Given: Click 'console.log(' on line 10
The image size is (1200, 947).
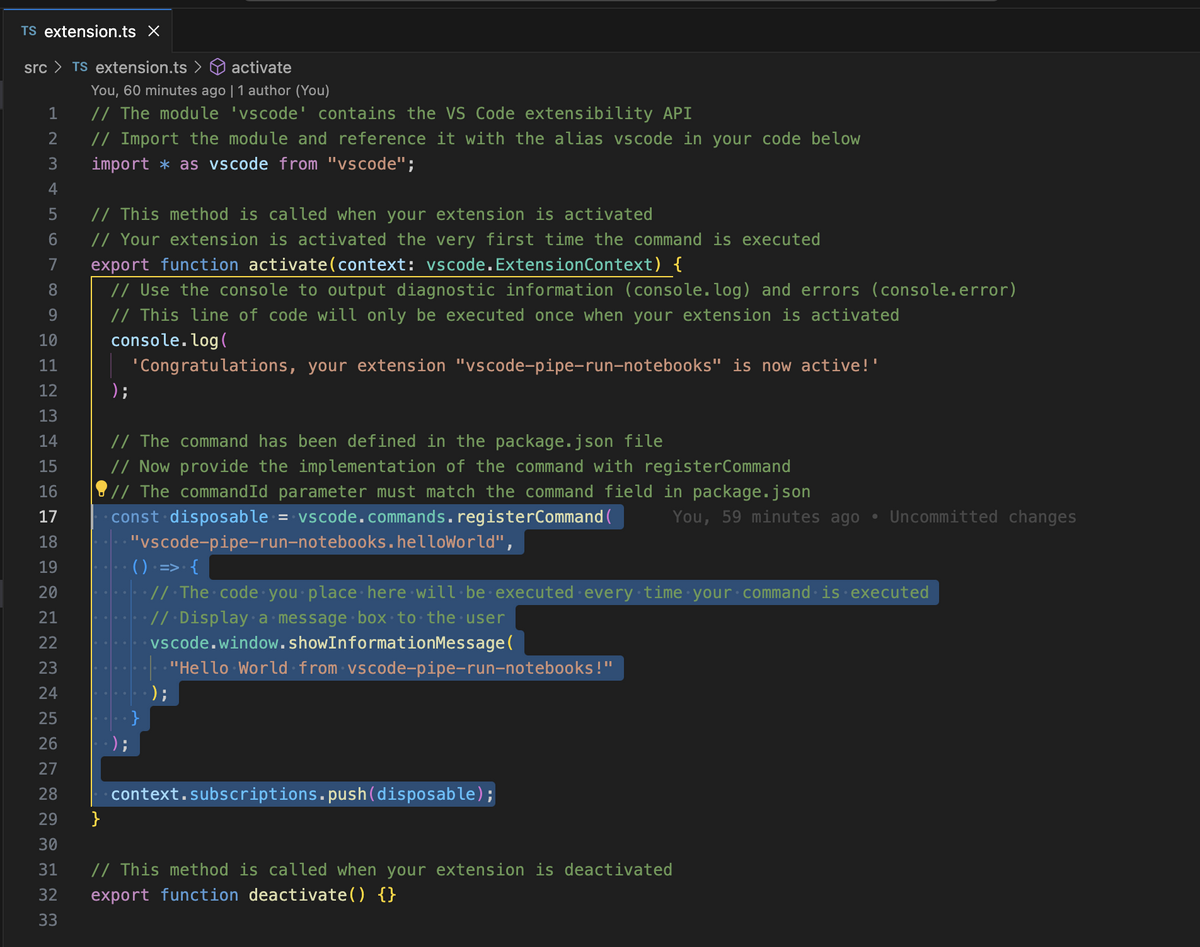Looking at the screenshot, I should tap(170, 340).
